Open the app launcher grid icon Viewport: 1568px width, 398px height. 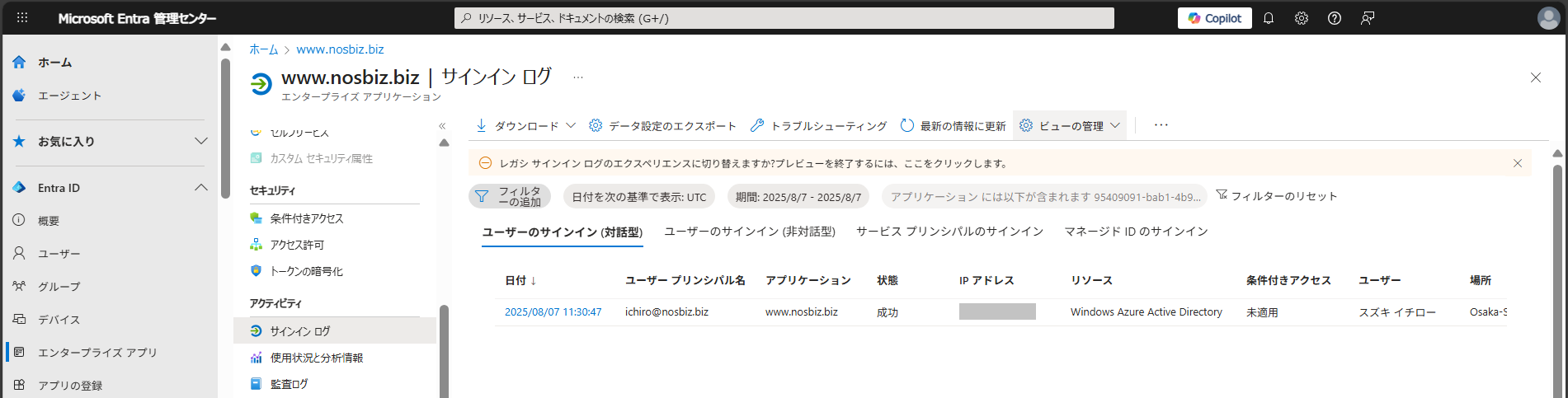22,17
